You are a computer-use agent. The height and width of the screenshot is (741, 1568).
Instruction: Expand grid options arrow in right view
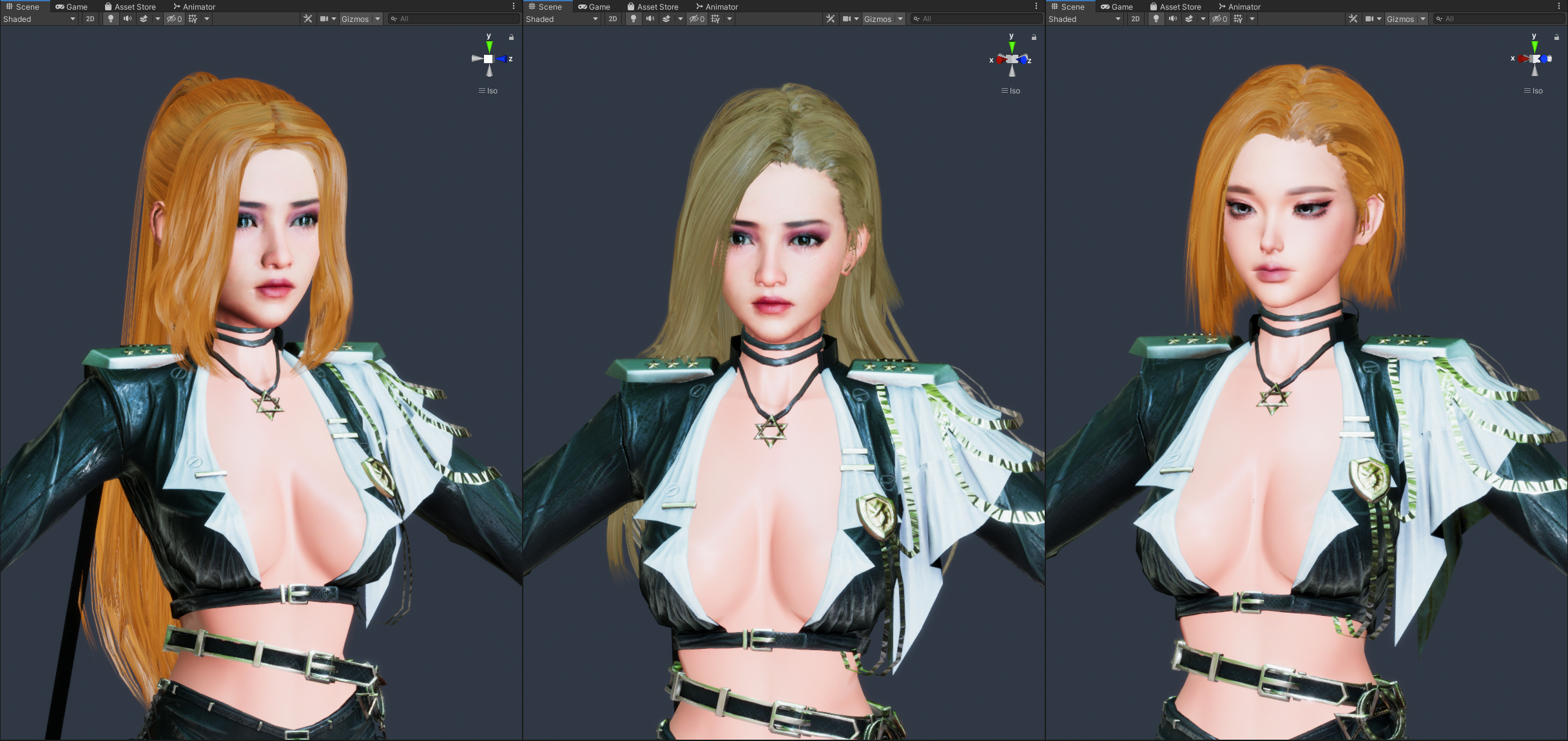1252,19
